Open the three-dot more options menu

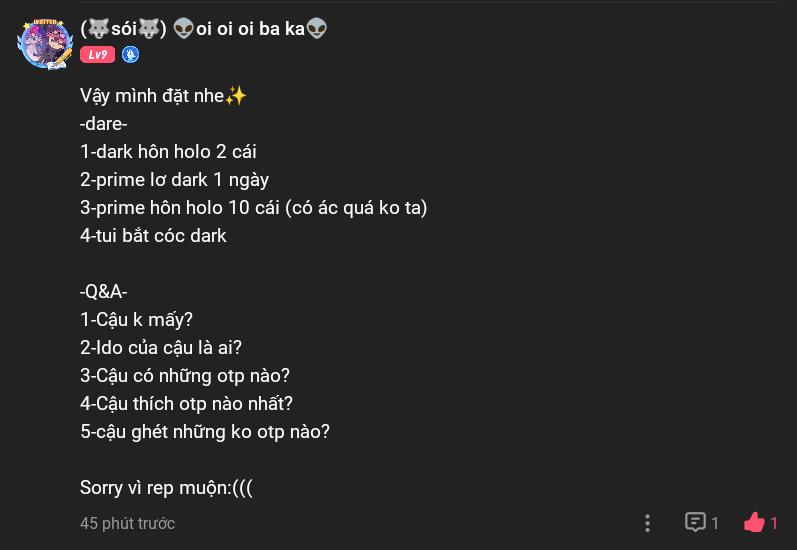click(x=647, y=523)
